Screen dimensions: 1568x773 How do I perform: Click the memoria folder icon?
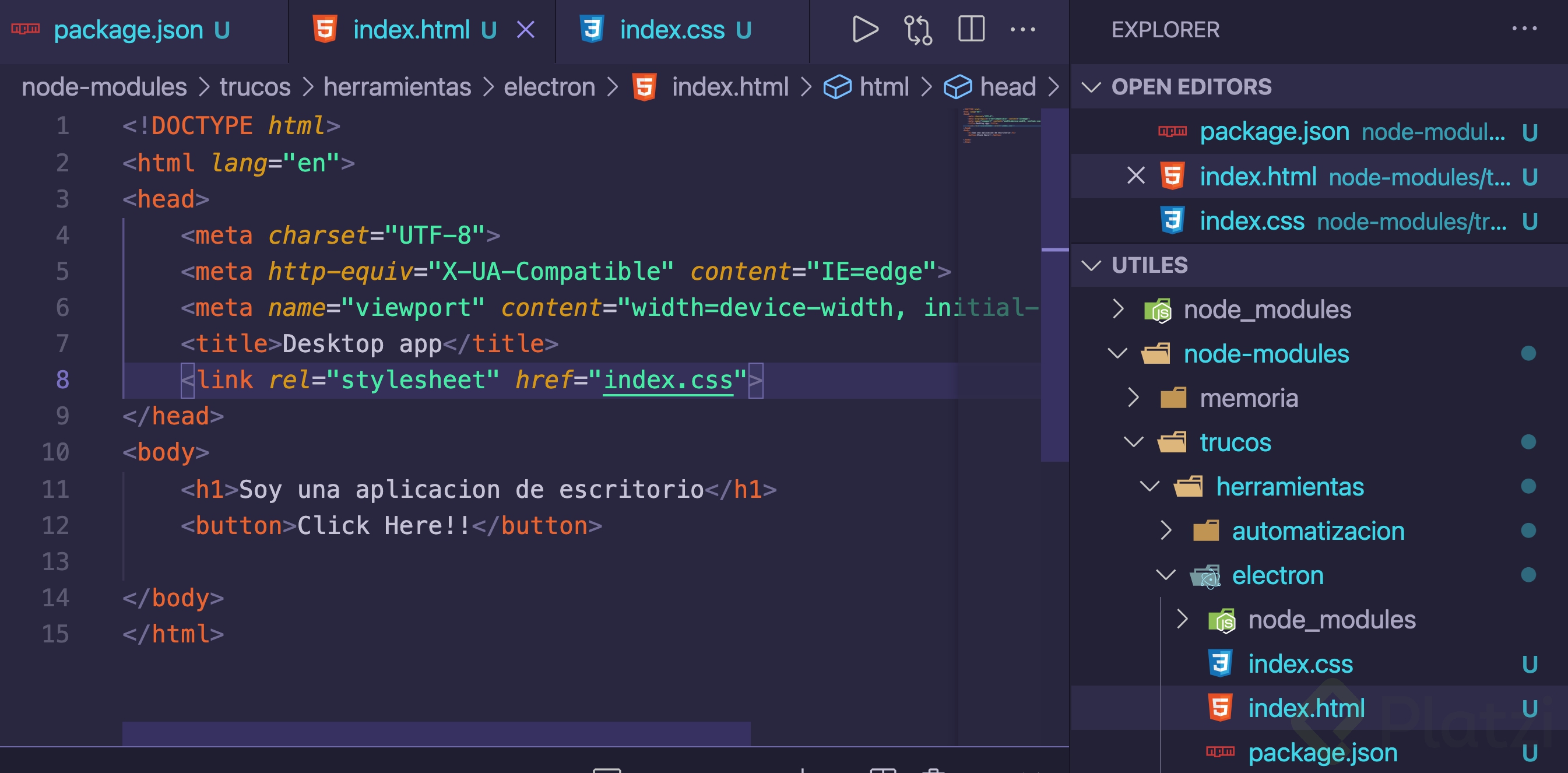click(1173, 399)
